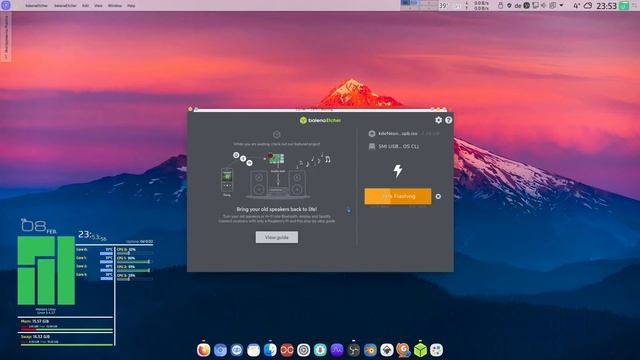Cancel flashing with the round X button
The image size is (640, 360).
[438, 196]
